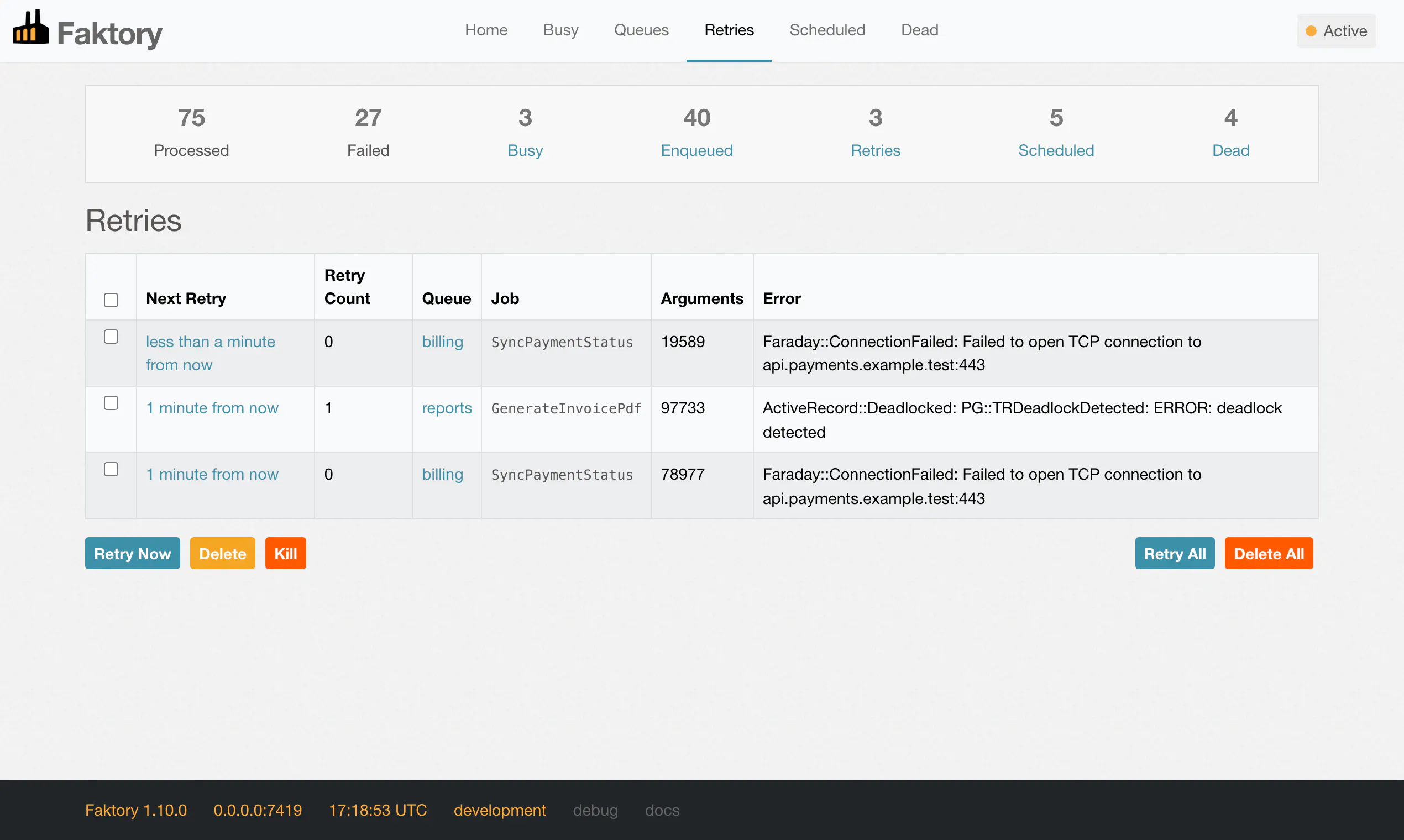This screenshot has width=1404, height=840.
Task: Open the debug footer link
Action: coord(595,810)
